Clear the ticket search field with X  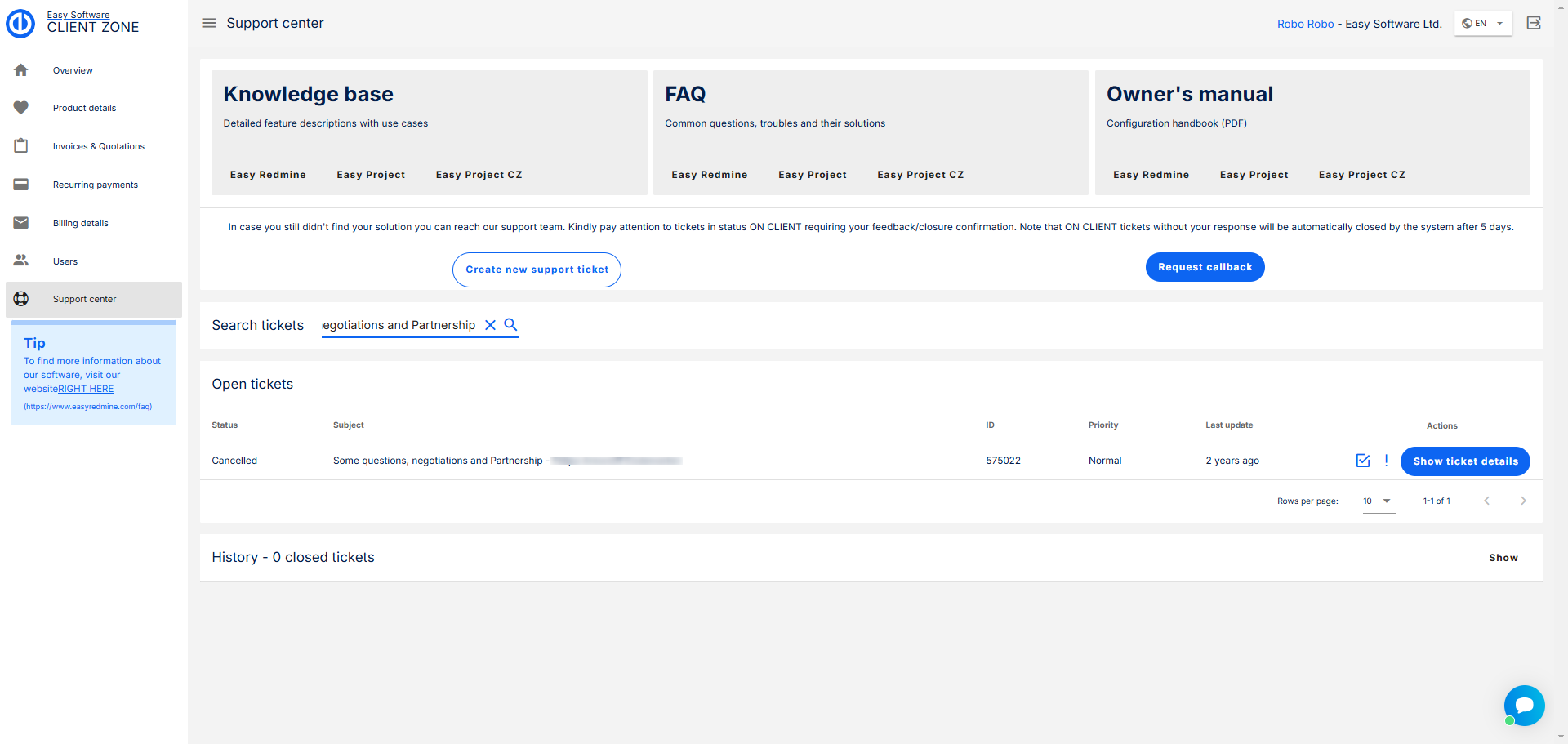[490, 325]
